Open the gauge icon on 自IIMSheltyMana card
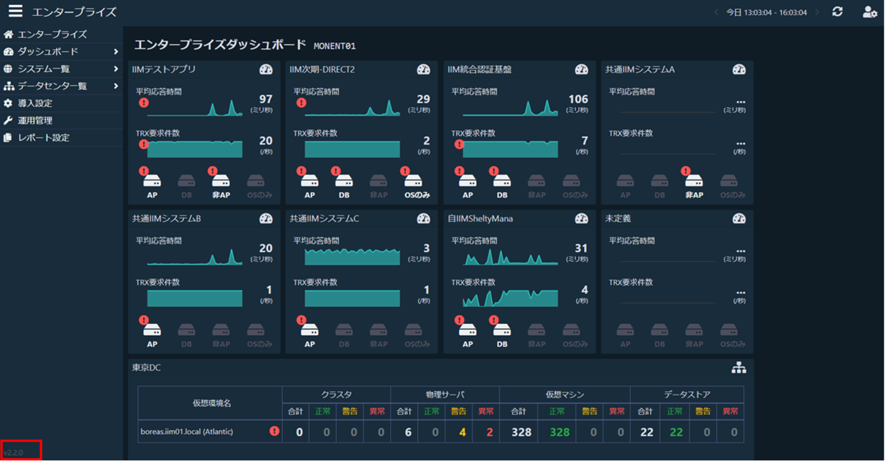Screen dimensions: 886x461 pyautogui.click(x=581, y=219)
